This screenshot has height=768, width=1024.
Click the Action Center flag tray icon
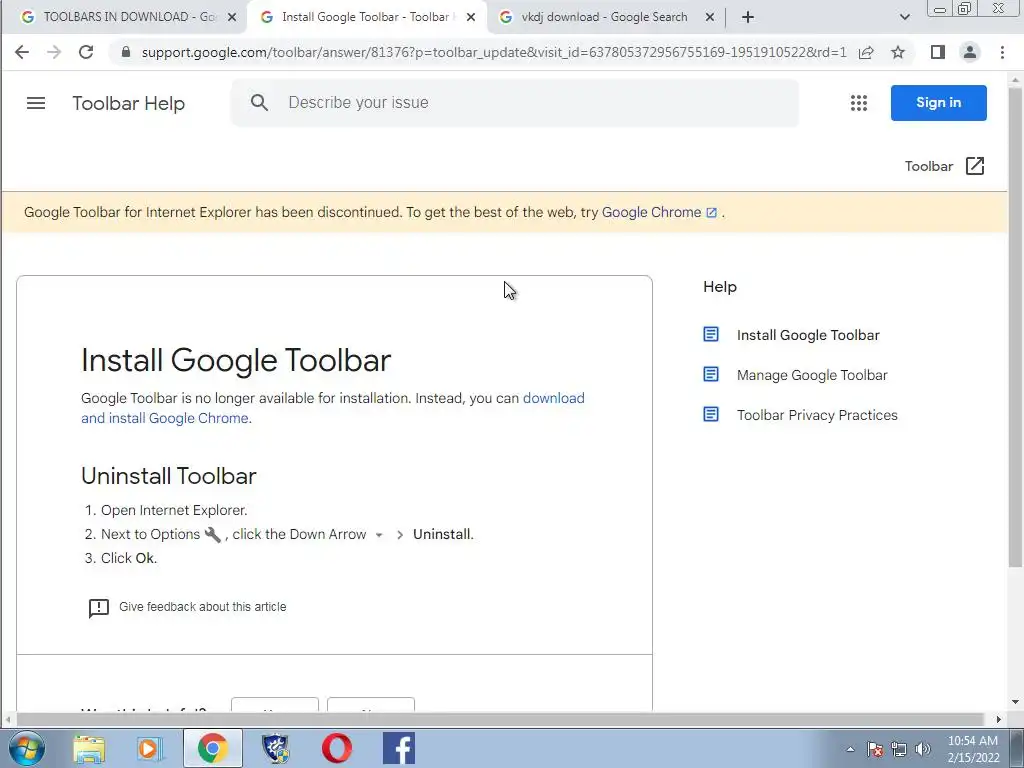pos(875,749)
